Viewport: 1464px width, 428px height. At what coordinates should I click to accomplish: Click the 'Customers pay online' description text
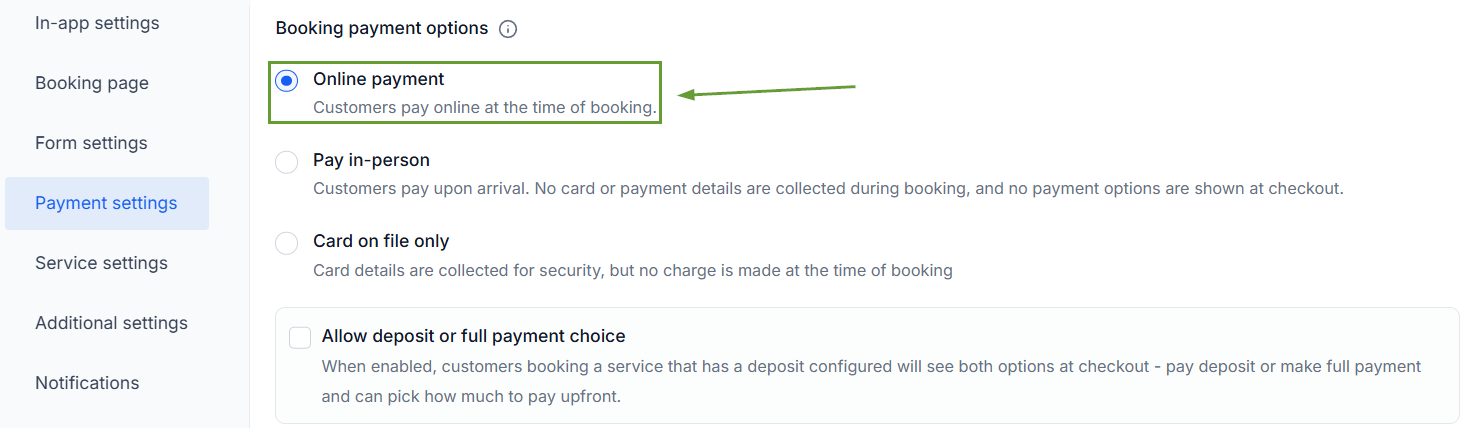485,107
